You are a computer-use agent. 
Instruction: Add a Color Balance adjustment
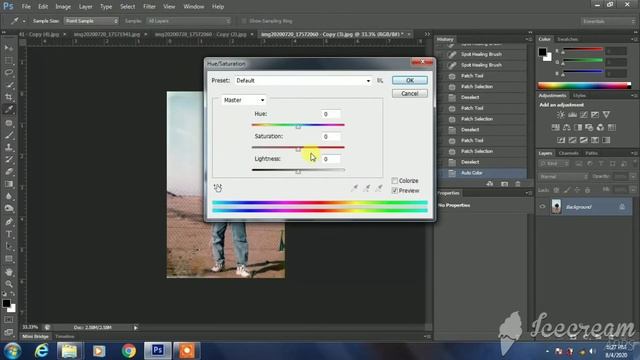[x=567, y=127]
